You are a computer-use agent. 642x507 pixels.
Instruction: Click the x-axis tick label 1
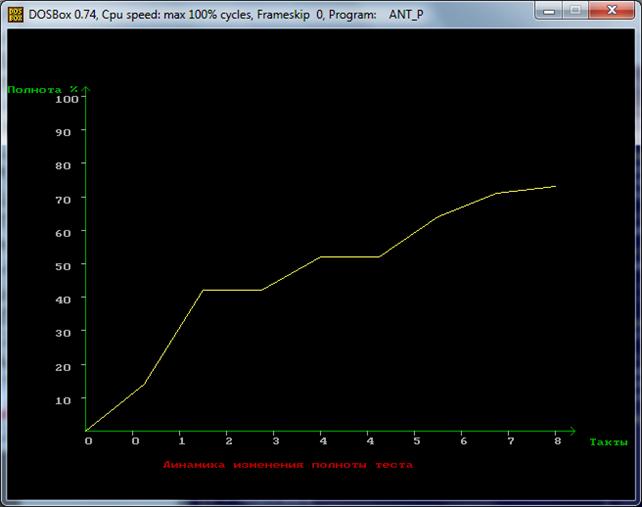coord(182,441)
